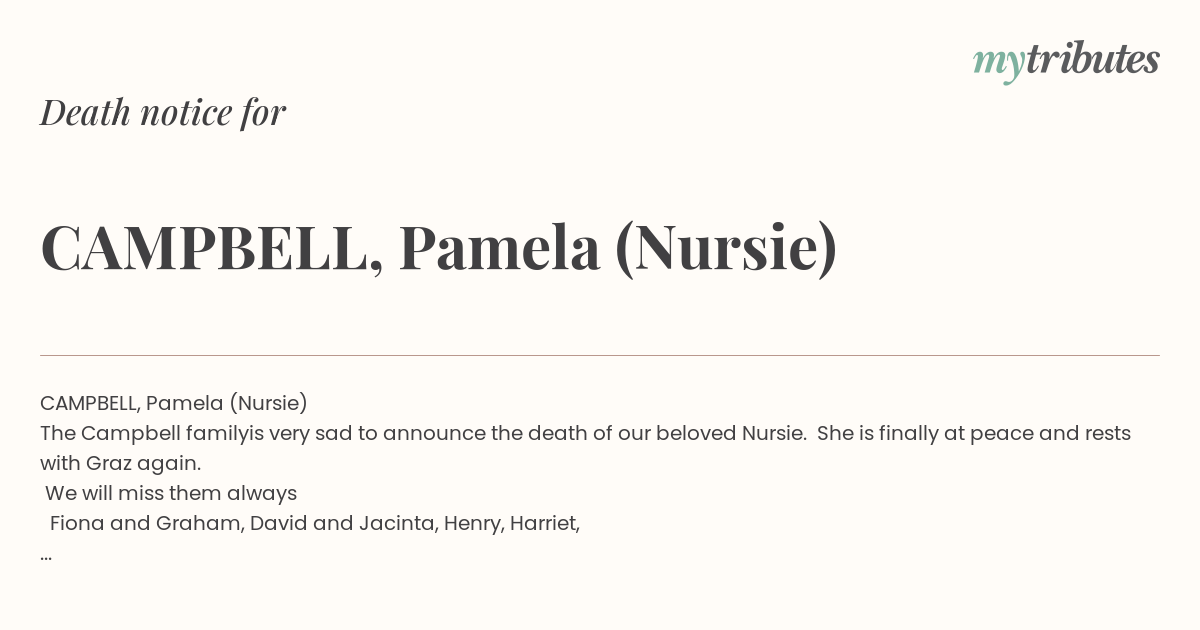Click the "tributes" word in the logo
1200x630 pixels.
pyautogui.click(x=1092, y=59)
